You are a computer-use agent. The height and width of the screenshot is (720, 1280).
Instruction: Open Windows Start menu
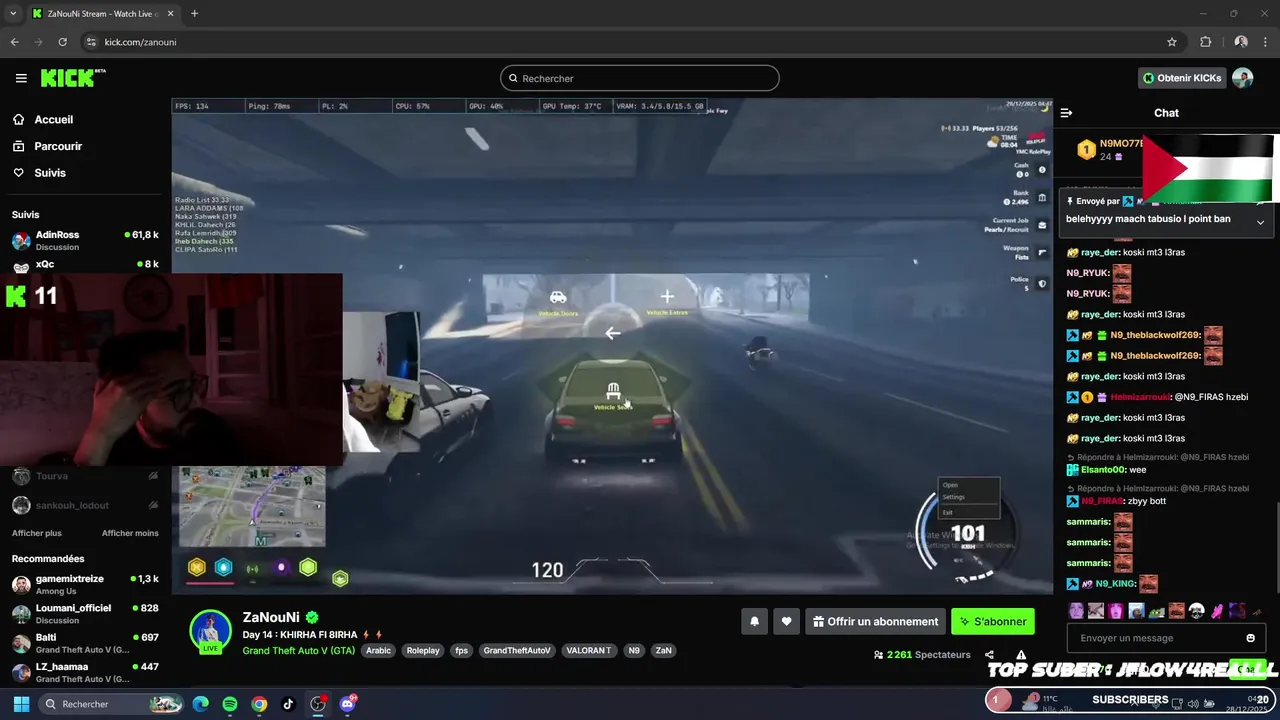pos(21,704)
